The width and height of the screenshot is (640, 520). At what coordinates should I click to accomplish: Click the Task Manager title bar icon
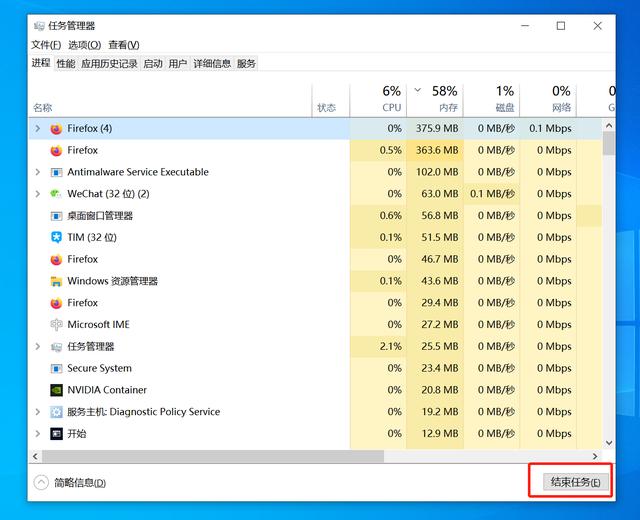39,26
